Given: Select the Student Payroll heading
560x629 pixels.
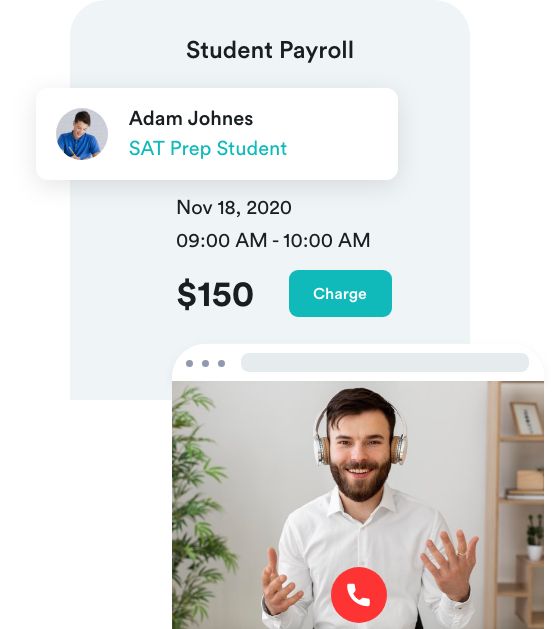Looking at the screenshot, I should 270,51.
